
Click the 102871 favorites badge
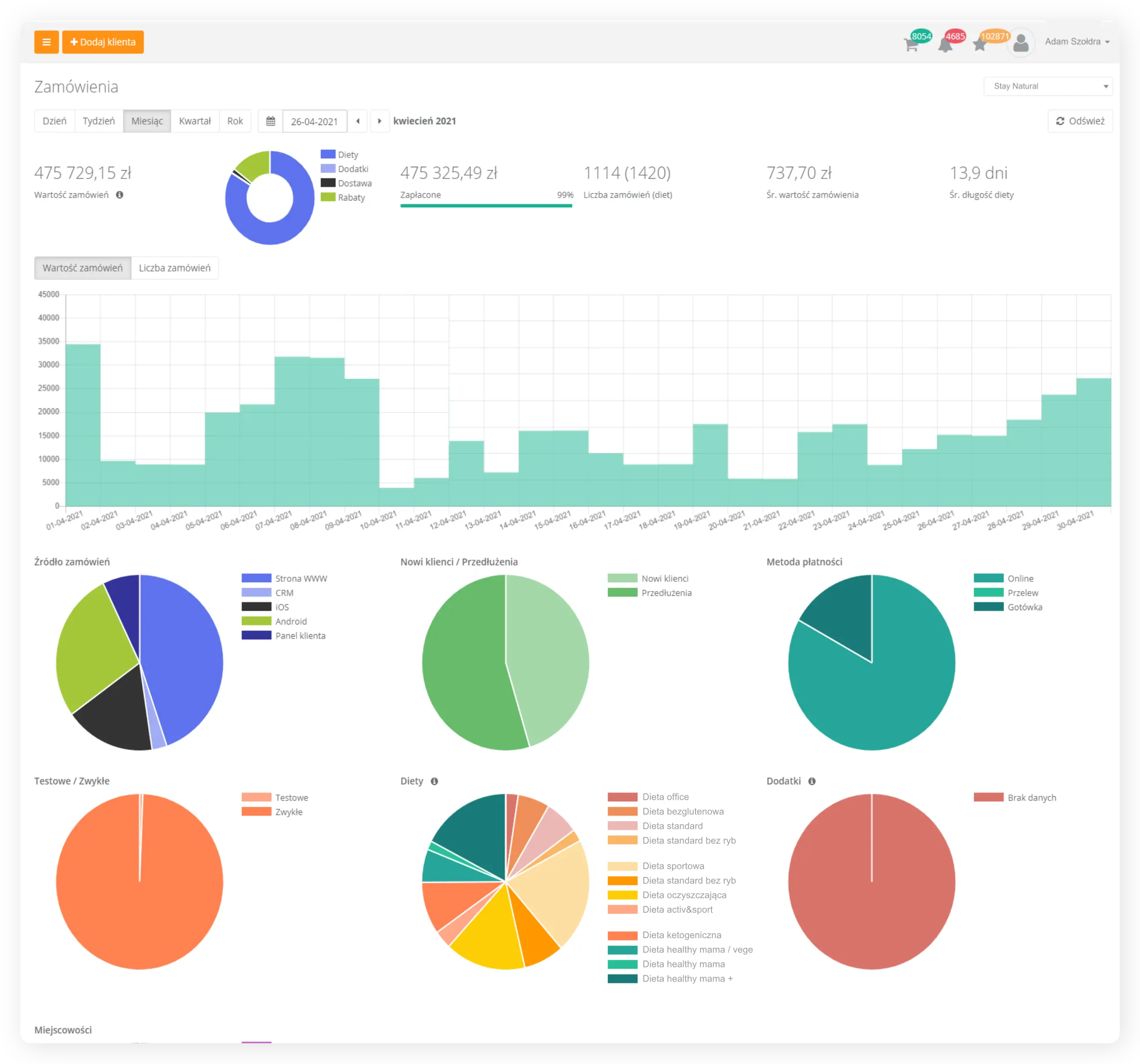point(994,36)
